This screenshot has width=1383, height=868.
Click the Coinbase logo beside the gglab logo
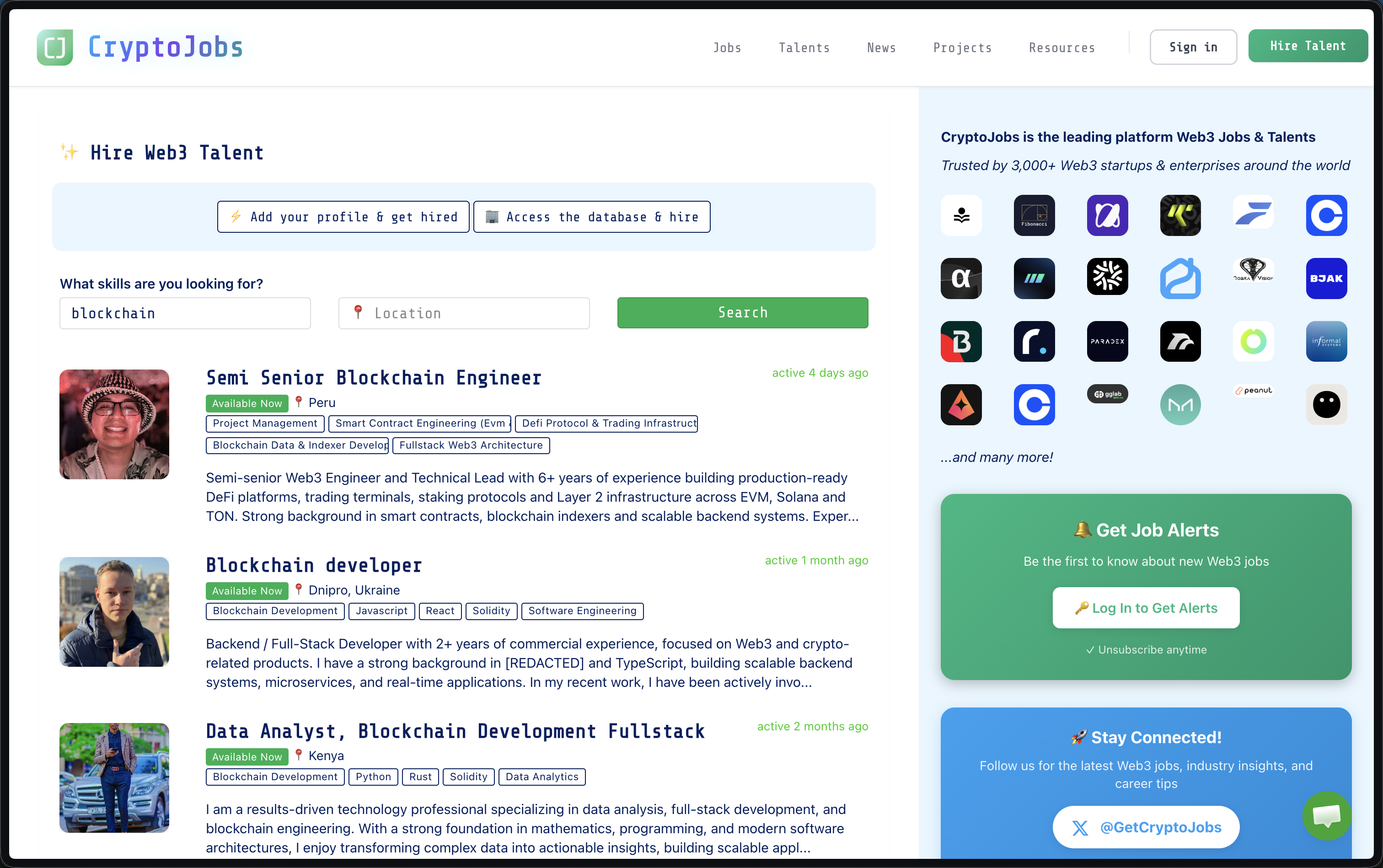point(1034,405)
